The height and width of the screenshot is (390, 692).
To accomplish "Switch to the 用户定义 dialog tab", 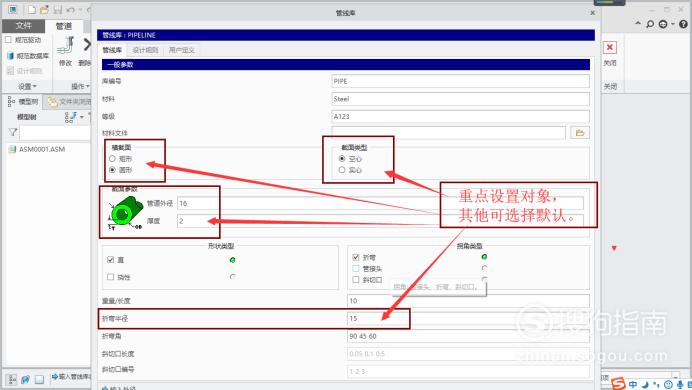I will tap(181, 50).
